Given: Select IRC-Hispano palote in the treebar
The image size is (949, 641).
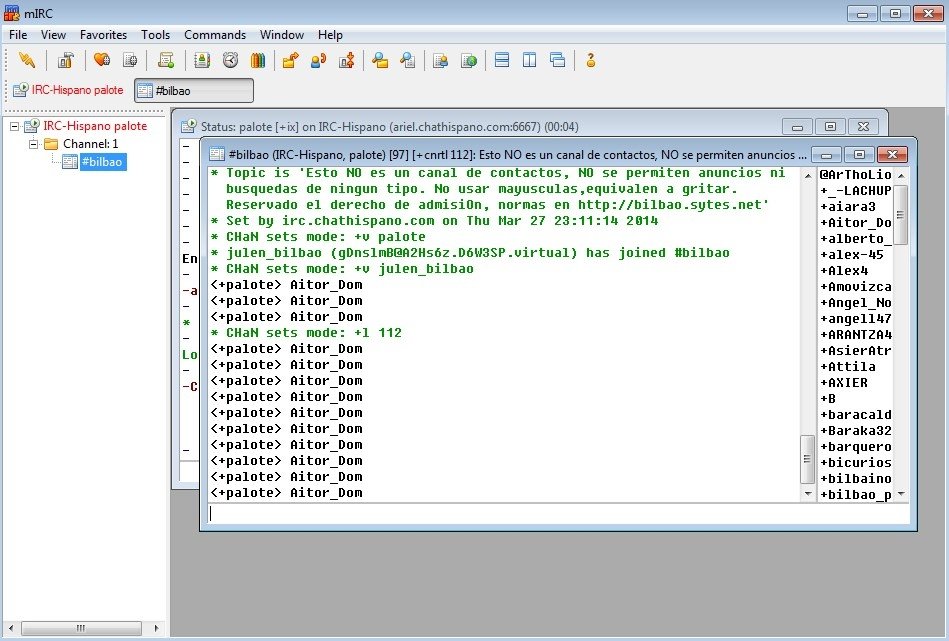Looking at the screenshot, I should (95, 126).
